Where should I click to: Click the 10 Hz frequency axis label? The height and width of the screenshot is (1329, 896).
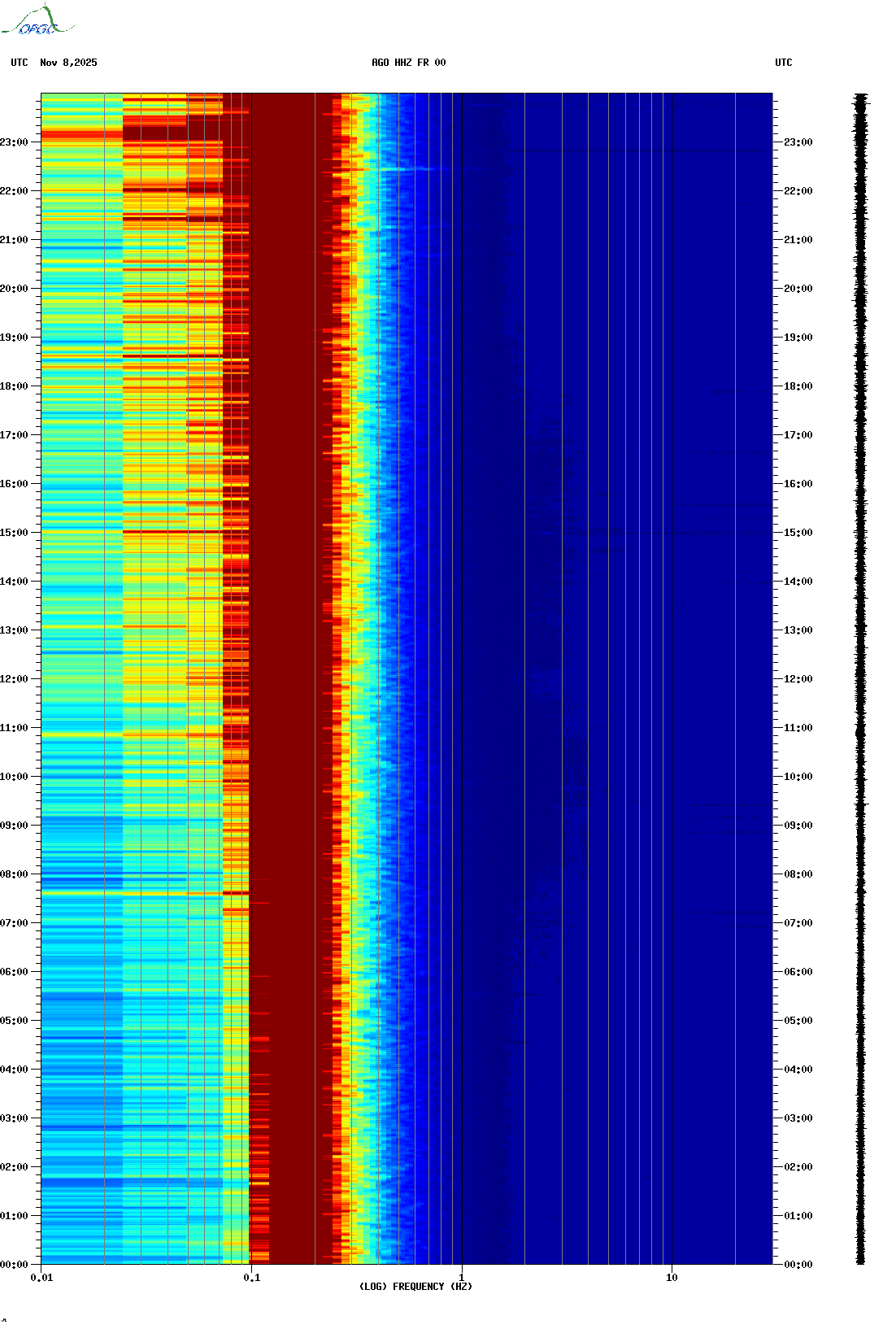coord(672,1278)
